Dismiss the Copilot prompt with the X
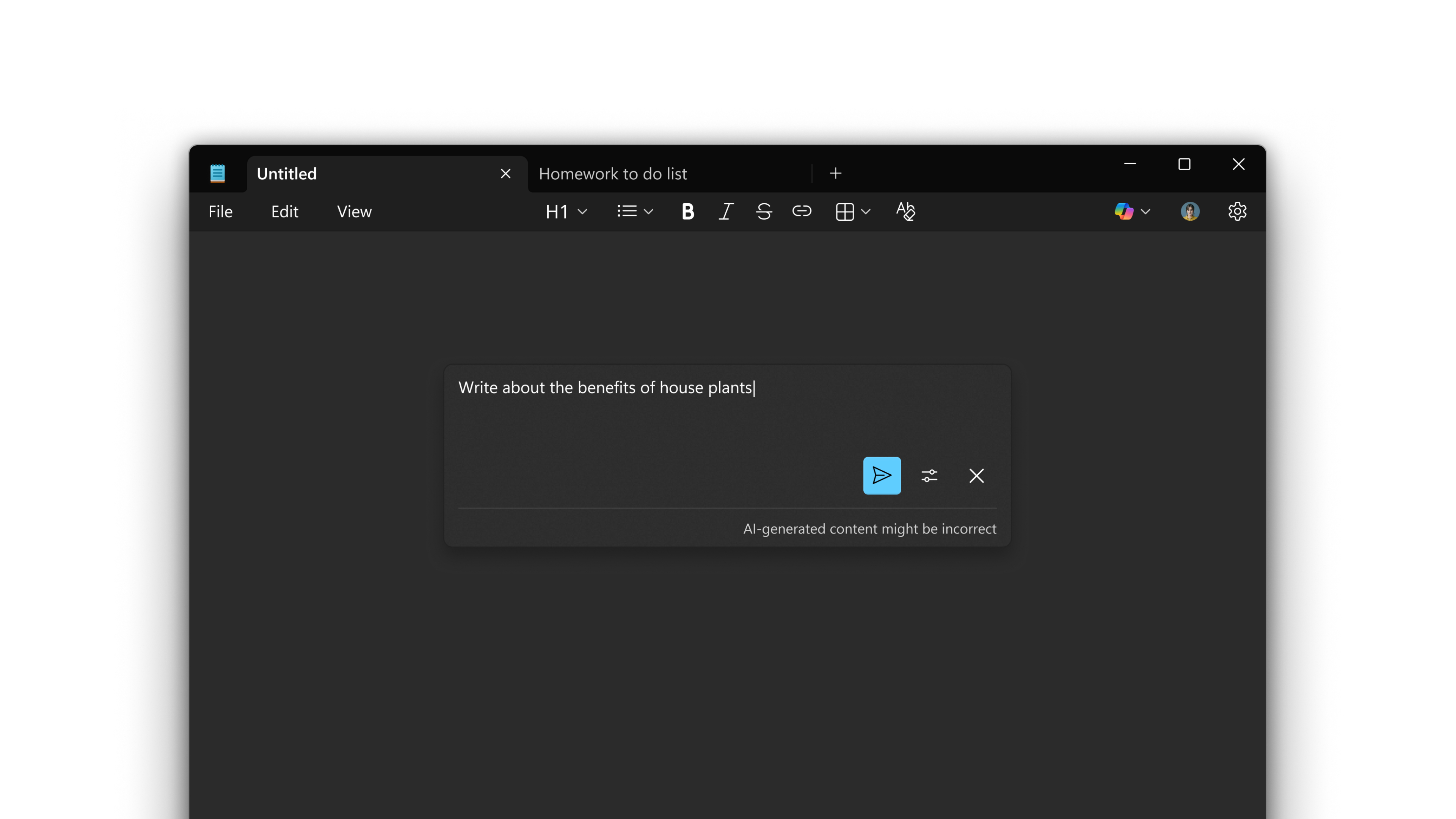 click(976, 475)
